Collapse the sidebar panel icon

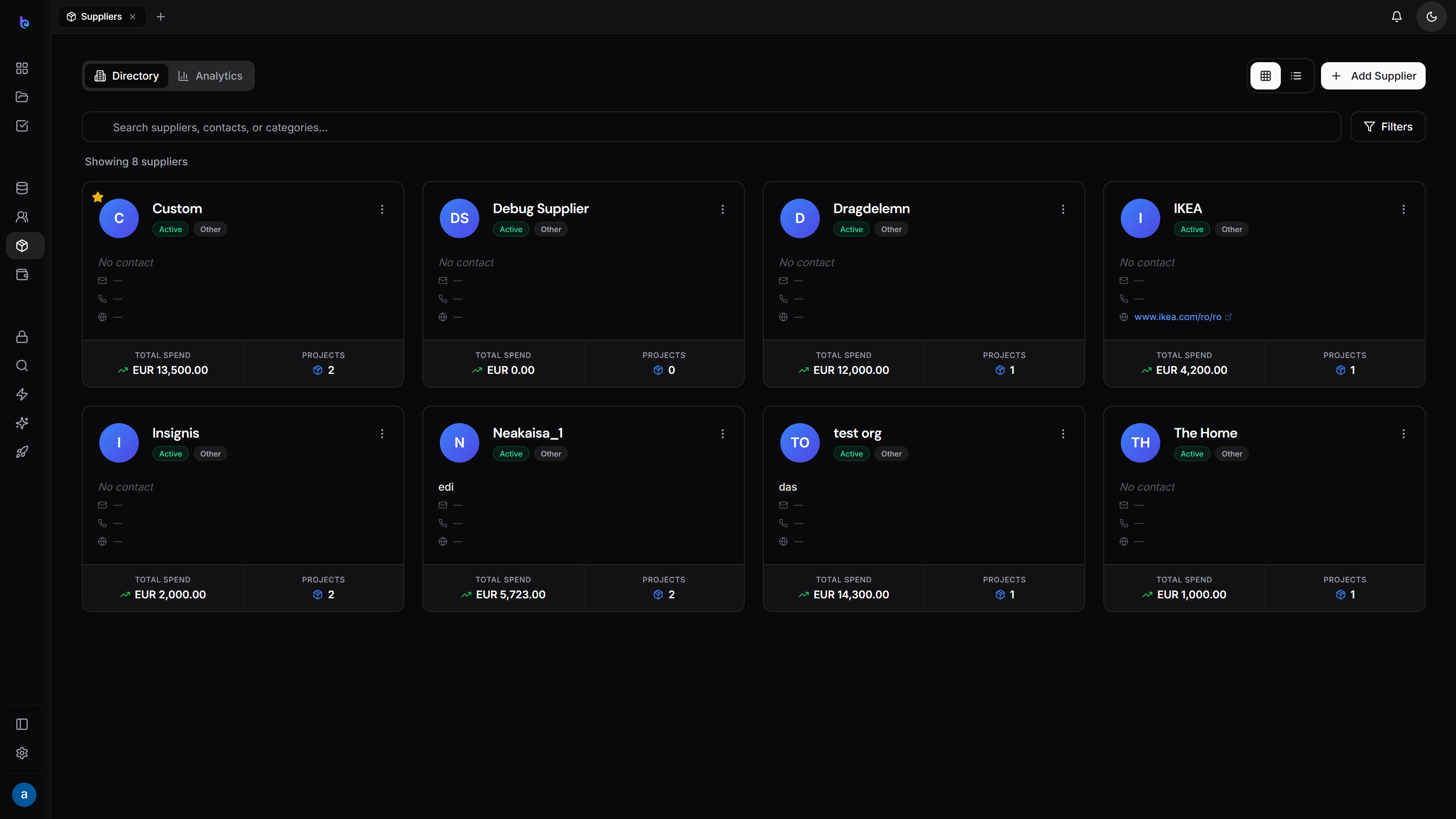point(22,725)
